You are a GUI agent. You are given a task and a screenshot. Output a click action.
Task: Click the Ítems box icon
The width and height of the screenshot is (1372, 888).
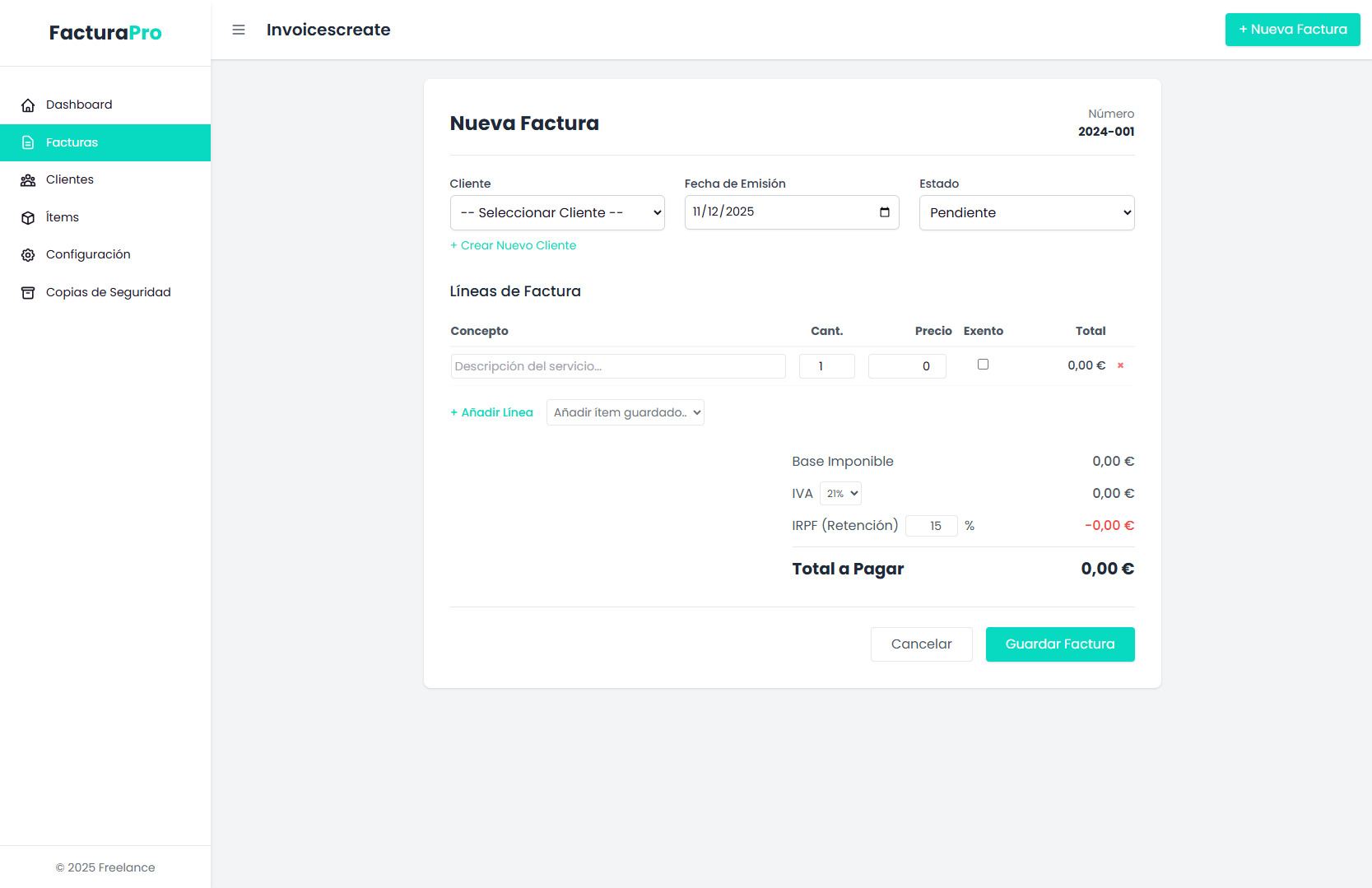pos(28,218)
